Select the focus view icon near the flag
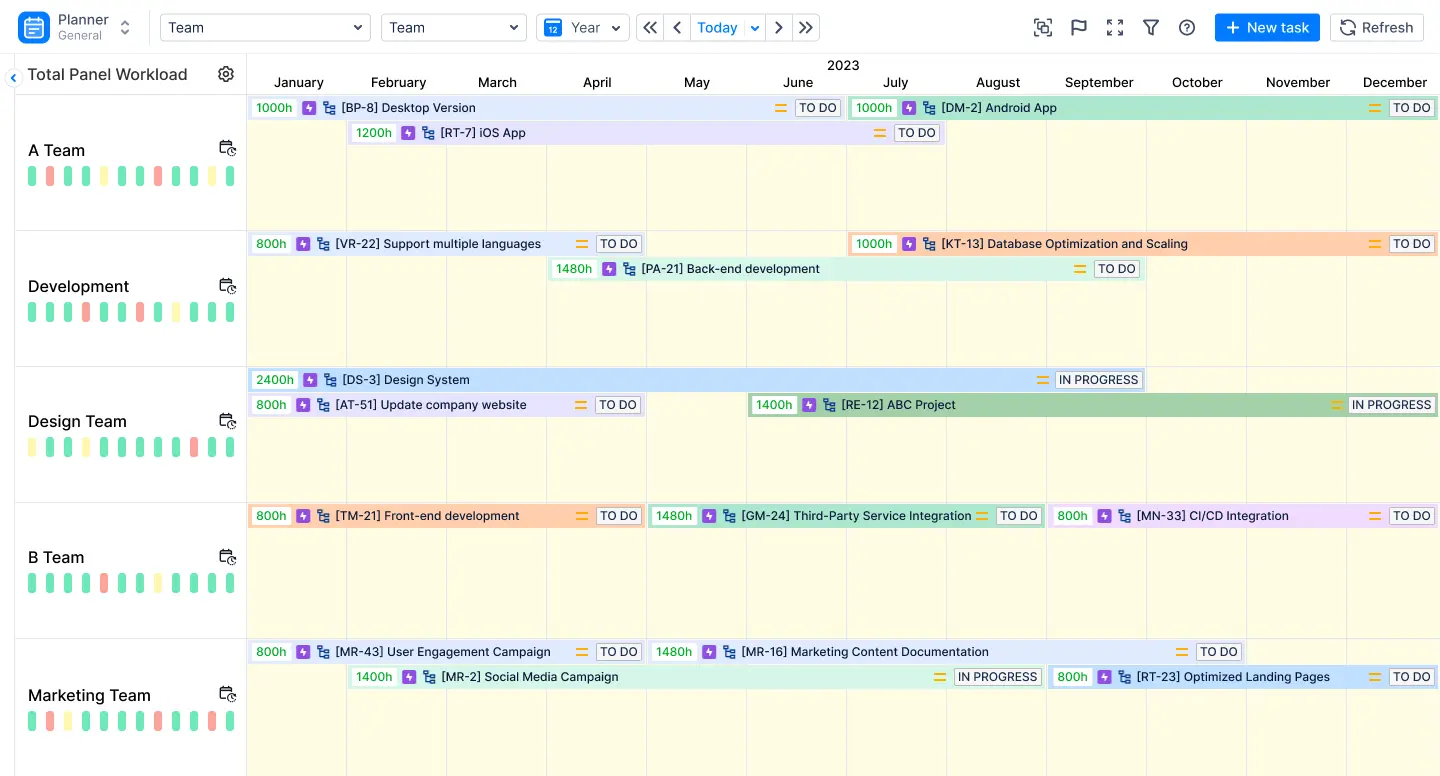The image size is (1440, 776). 1043,27
